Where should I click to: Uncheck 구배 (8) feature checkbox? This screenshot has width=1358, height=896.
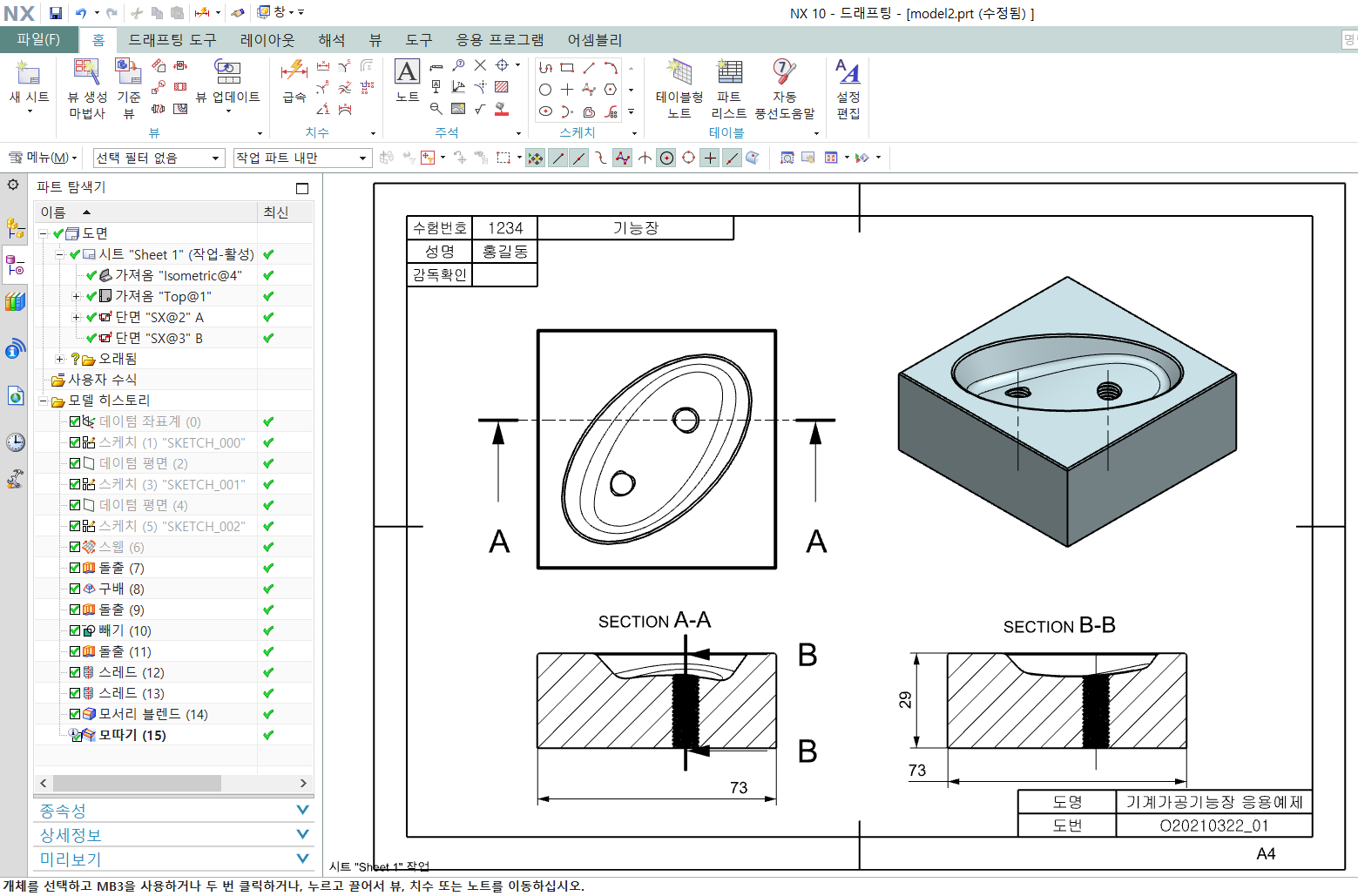click(x=75, y=589)
